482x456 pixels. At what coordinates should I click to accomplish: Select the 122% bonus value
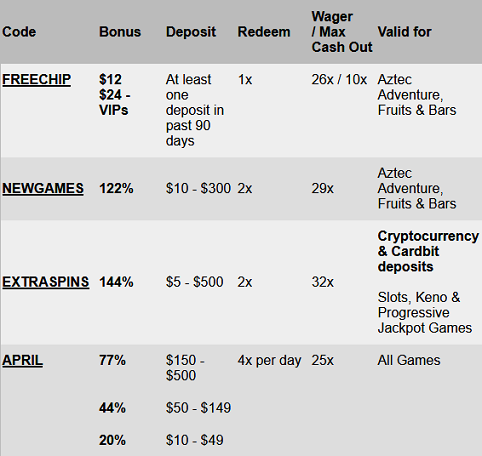116,189
